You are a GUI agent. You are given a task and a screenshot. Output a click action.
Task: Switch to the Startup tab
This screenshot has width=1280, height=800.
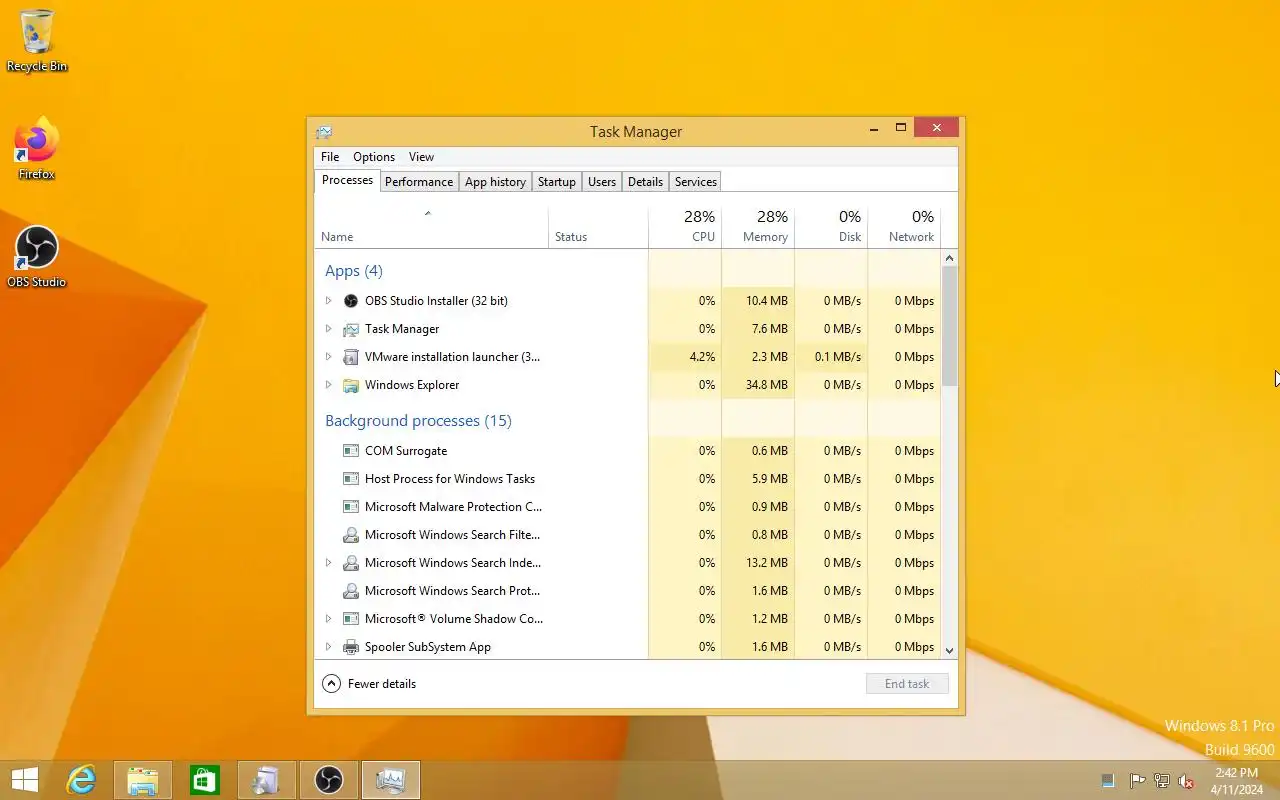(557, 182)
